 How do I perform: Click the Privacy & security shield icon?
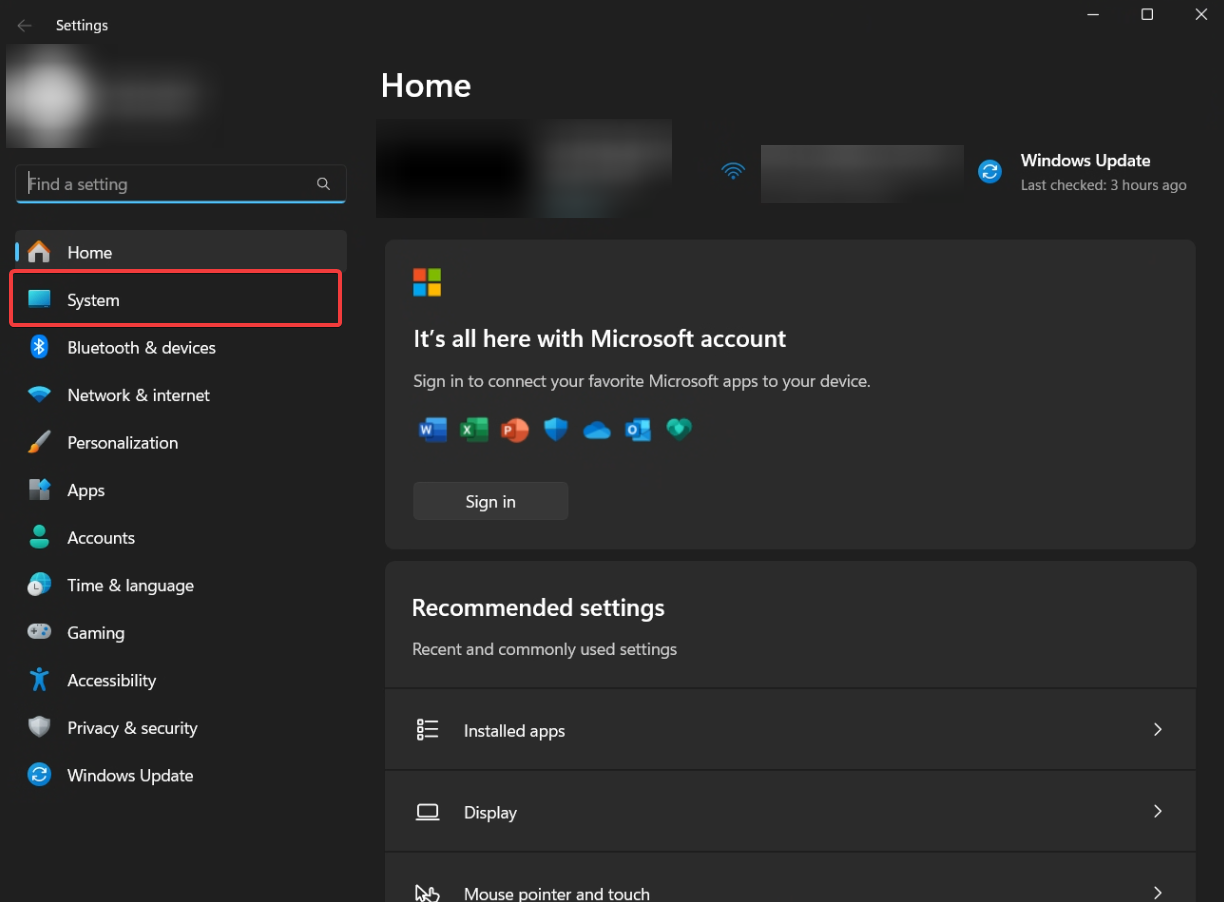click(39, 727)
